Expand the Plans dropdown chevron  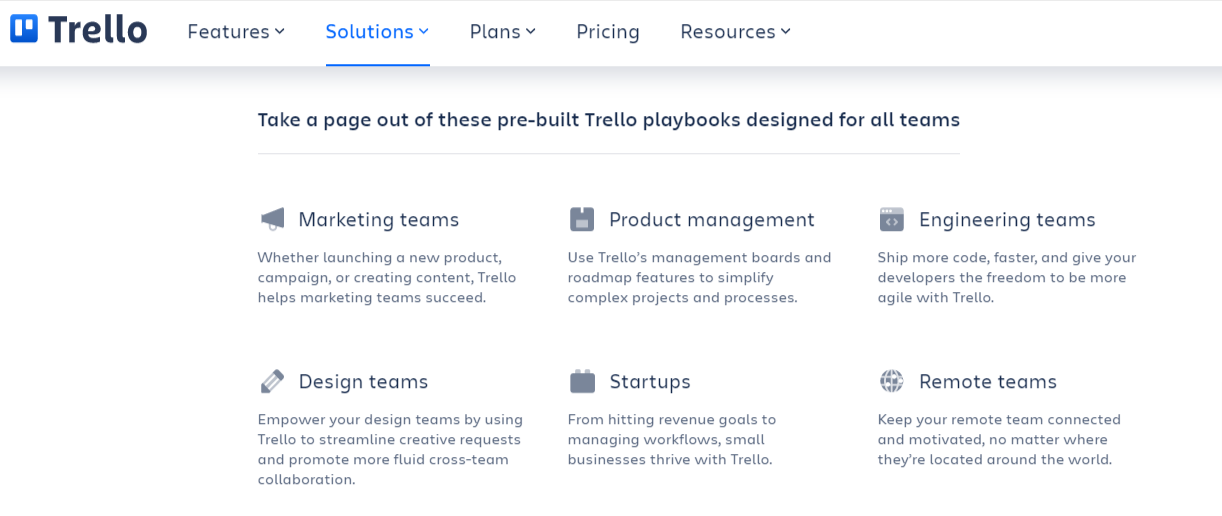click(531, 31)
